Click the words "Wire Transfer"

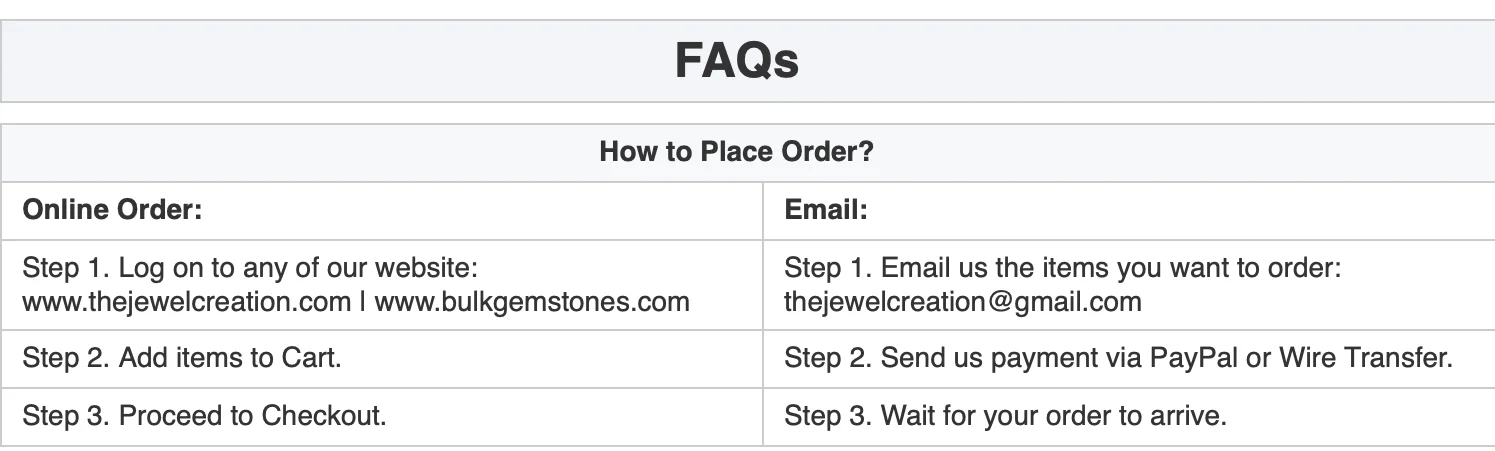click(1363, 358)
